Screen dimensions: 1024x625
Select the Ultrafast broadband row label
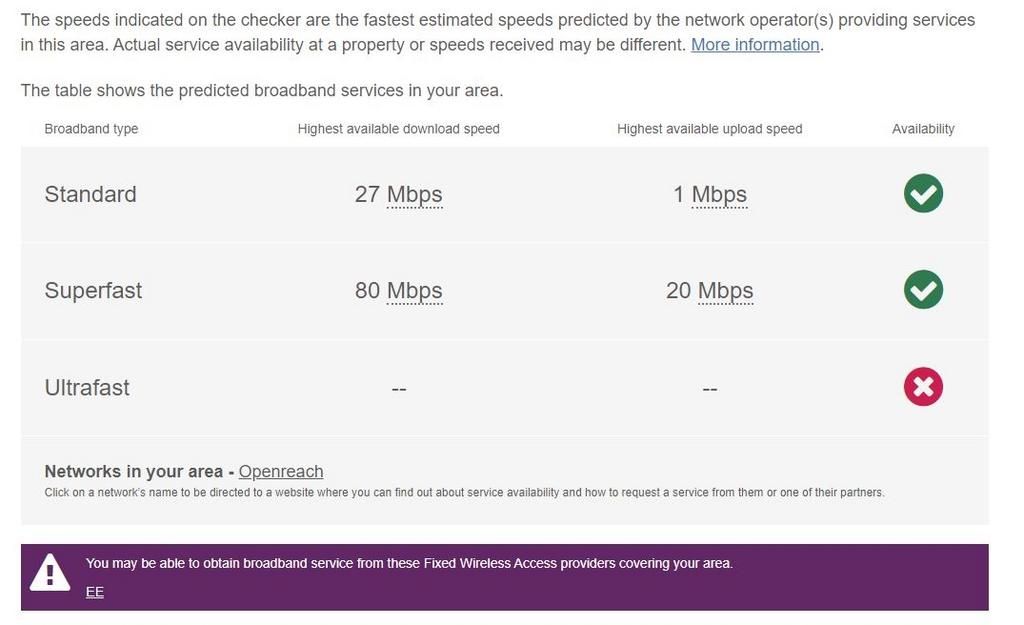tap(87, 388)
